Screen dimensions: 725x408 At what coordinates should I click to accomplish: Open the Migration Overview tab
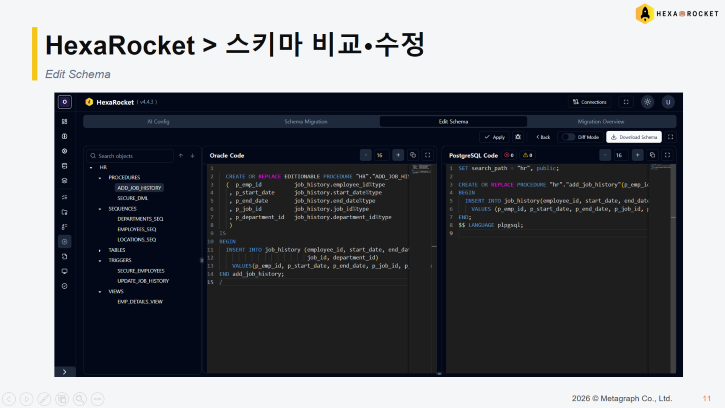click(601, 122)
